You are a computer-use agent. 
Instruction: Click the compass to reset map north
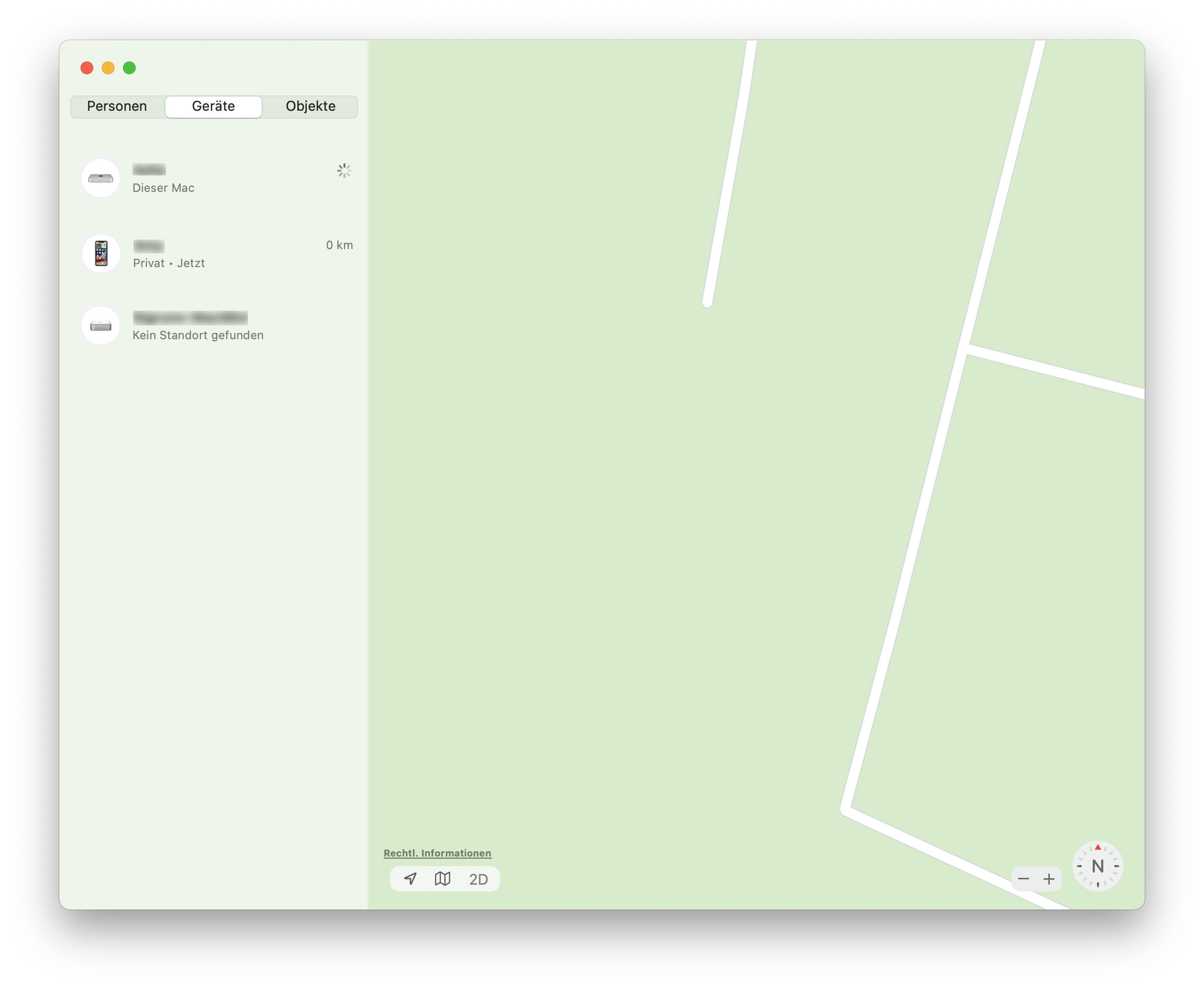[1098, 866]
